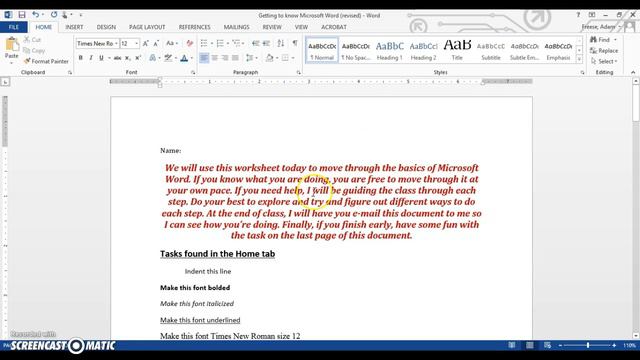The width and height of the screenshot is (640, 360).
Task: Click the tab selector box left of the ruler
Action: click(5, 82)
